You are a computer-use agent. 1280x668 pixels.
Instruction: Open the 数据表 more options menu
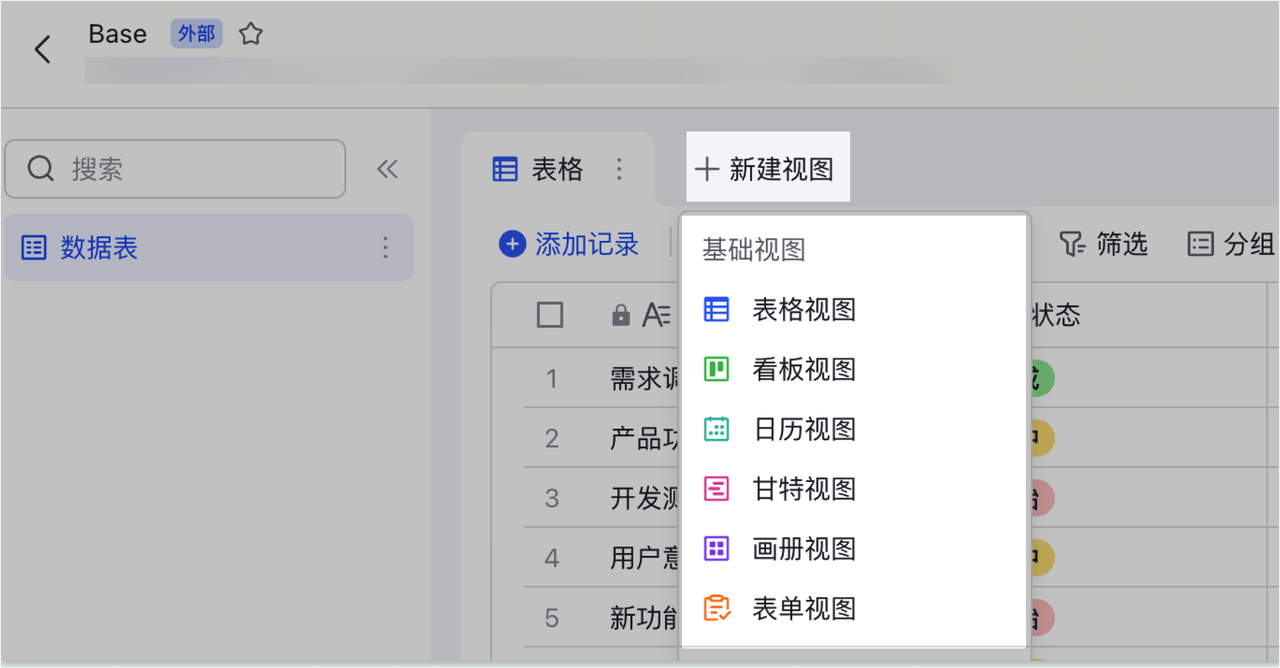pyautogui.click(x=386, y=247)
